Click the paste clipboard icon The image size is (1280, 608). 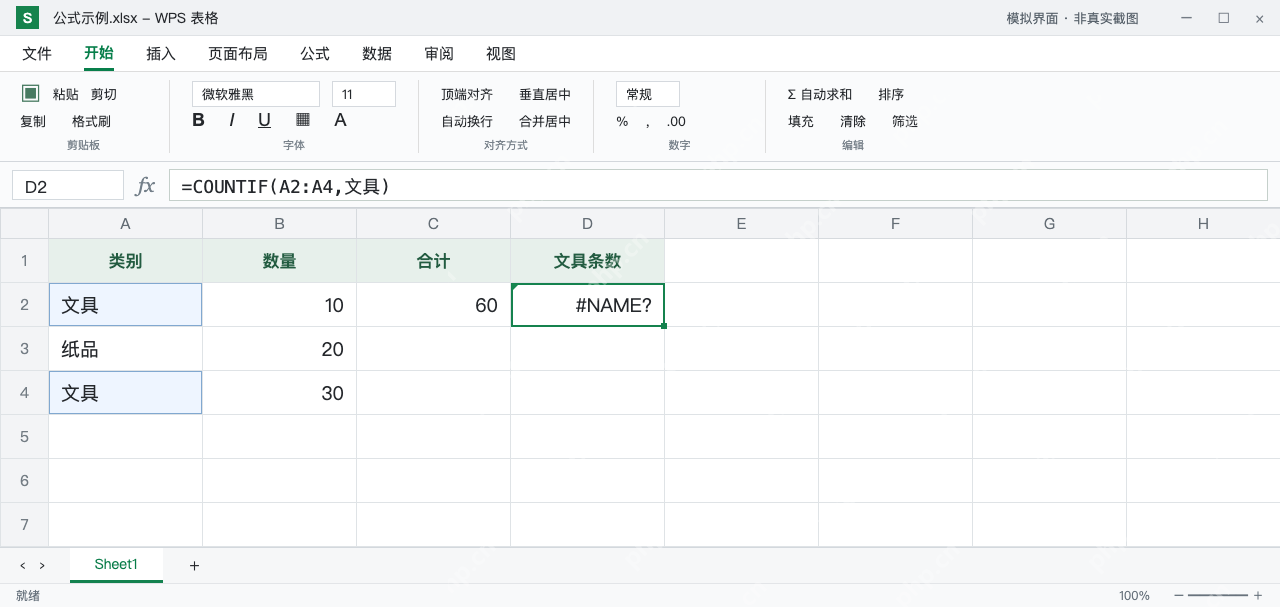tap(31, 93)
